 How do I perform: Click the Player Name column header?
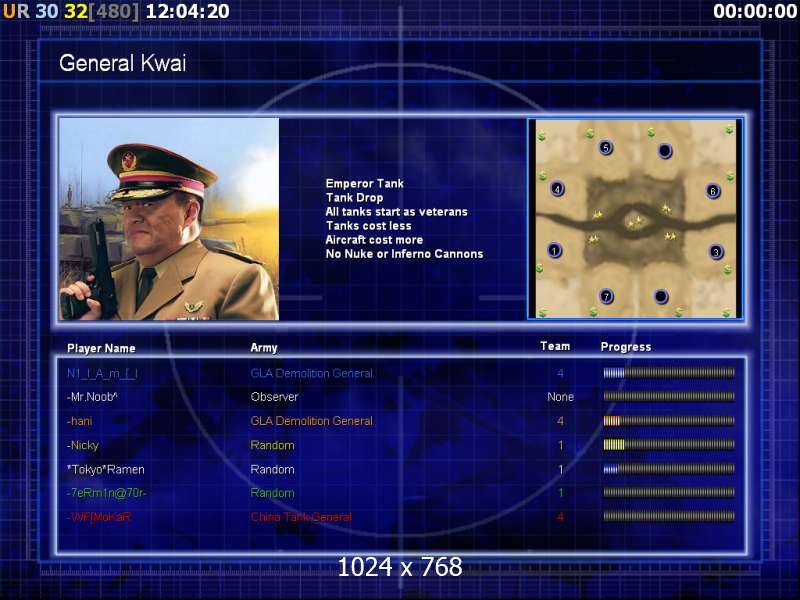(x=101, y=348)
